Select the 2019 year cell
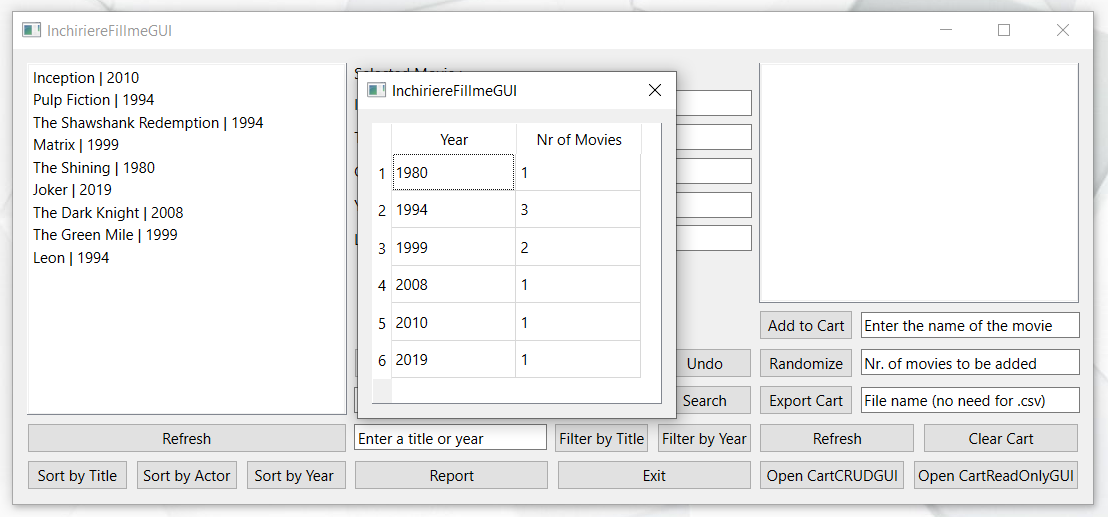 tap(454, 359)
